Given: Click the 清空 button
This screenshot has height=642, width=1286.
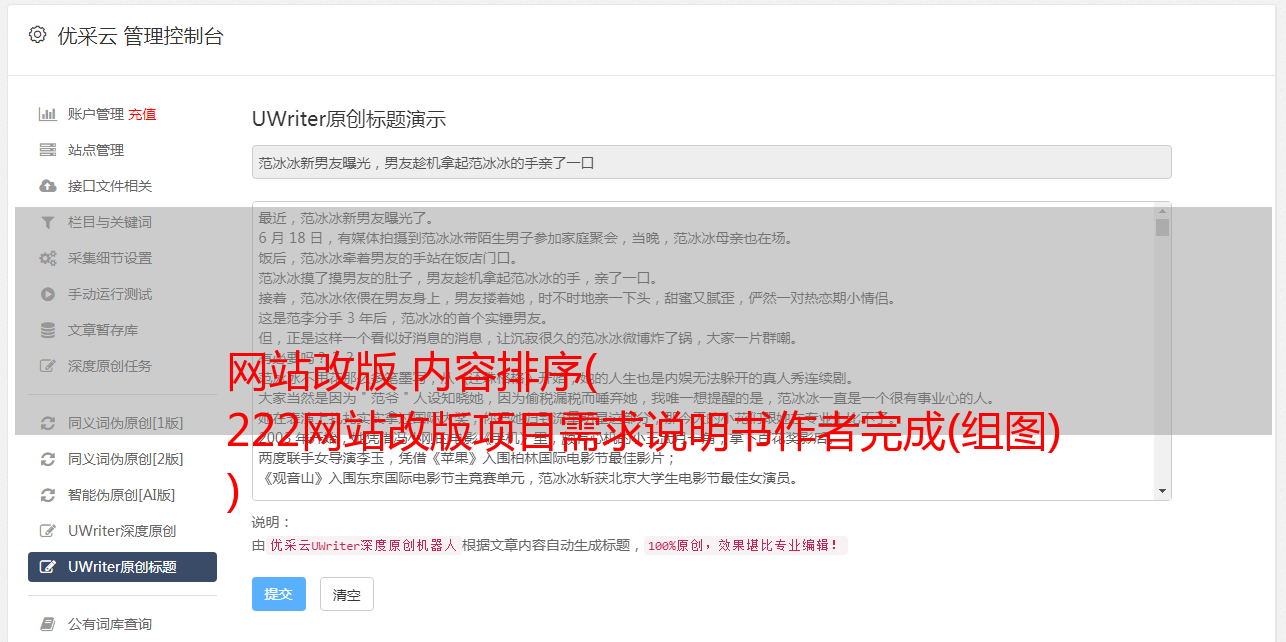Looking at the screenshot, I should 347,594.
